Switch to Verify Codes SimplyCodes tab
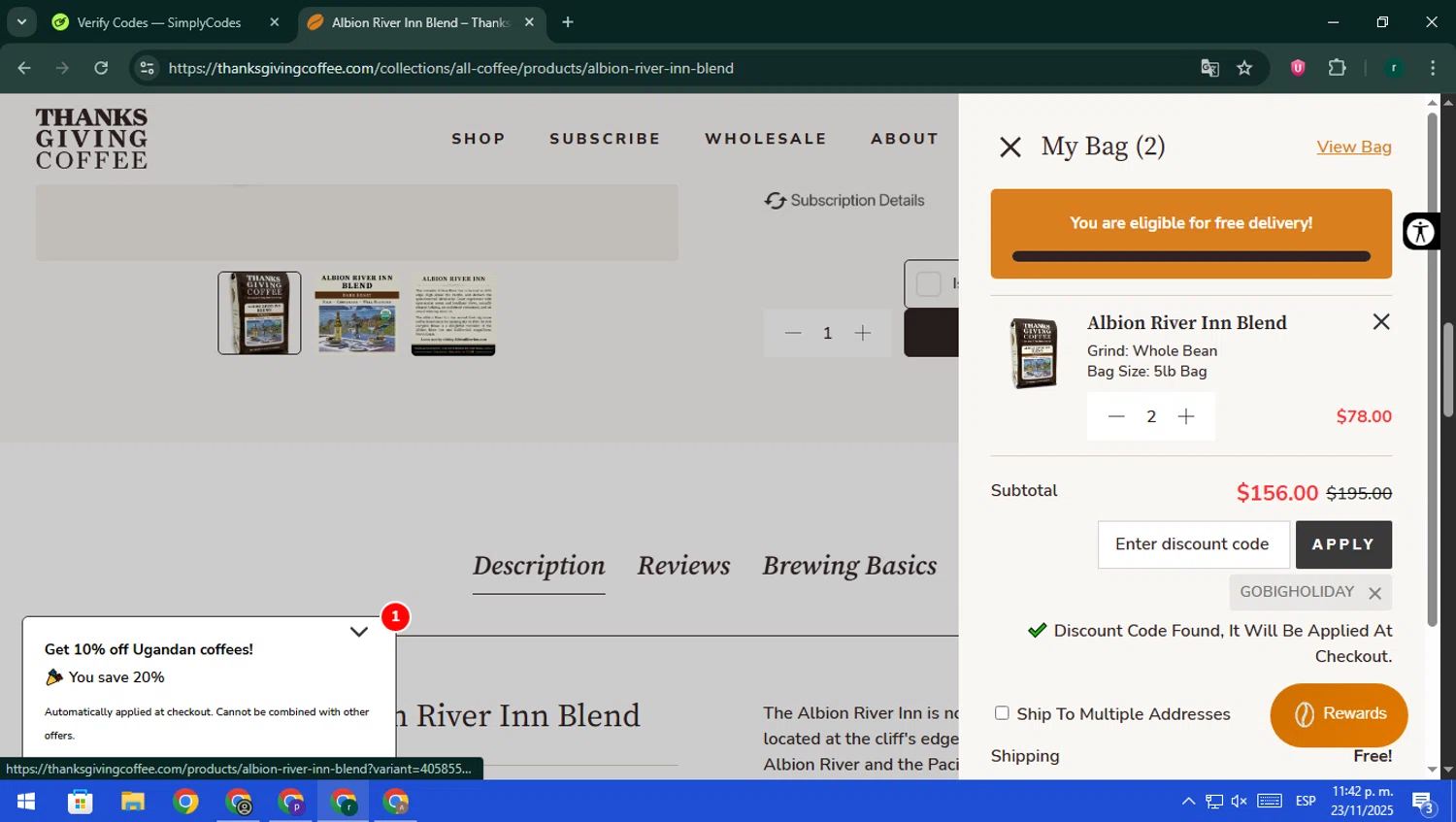 tap(158, 22)
